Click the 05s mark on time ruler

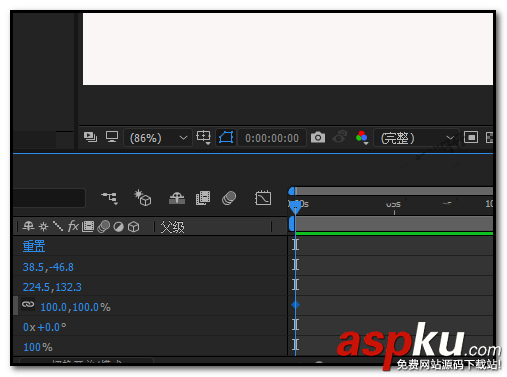[393, 204]
